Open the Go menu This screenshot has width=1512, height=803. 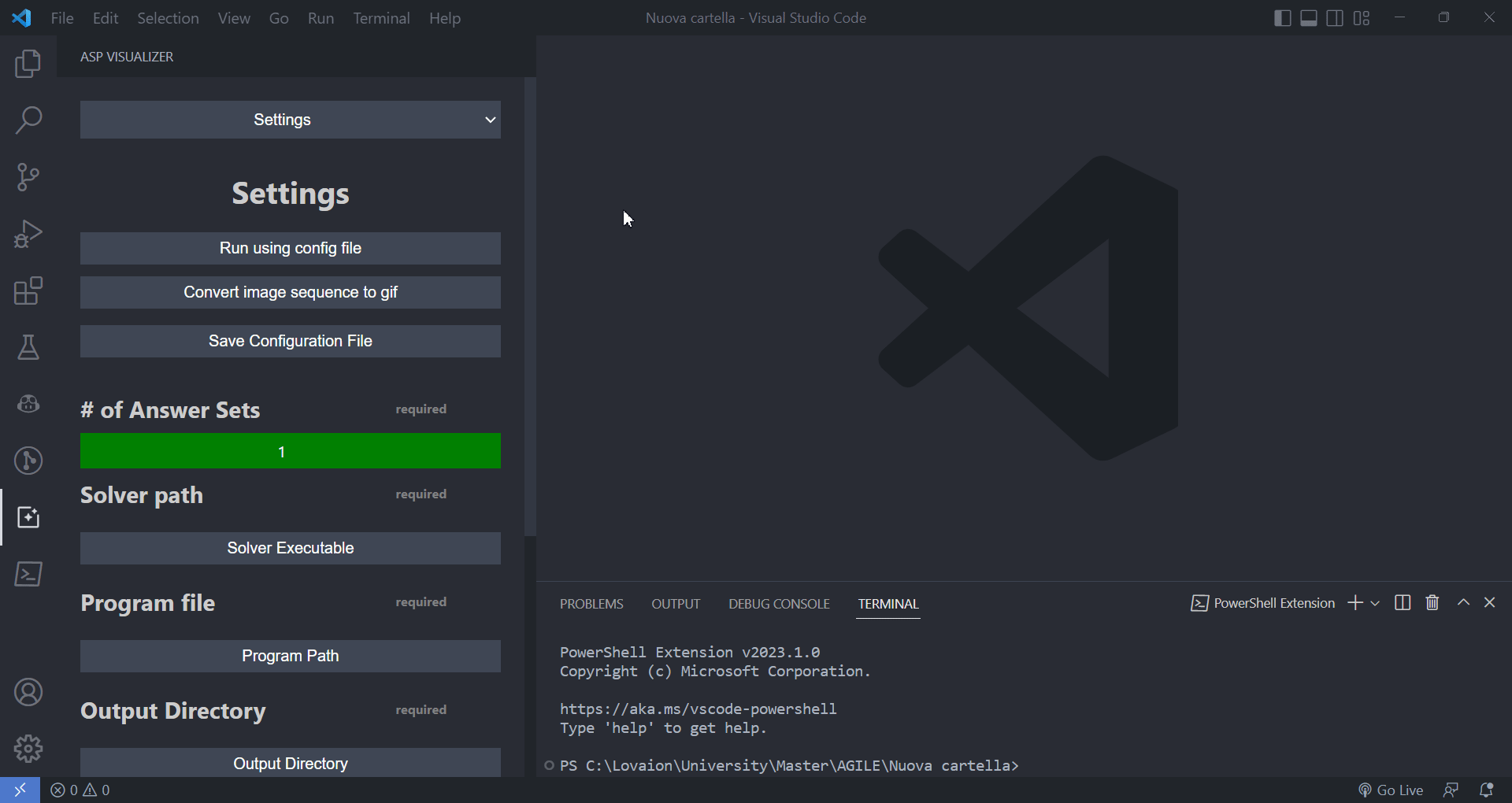[x=279, y=18]
